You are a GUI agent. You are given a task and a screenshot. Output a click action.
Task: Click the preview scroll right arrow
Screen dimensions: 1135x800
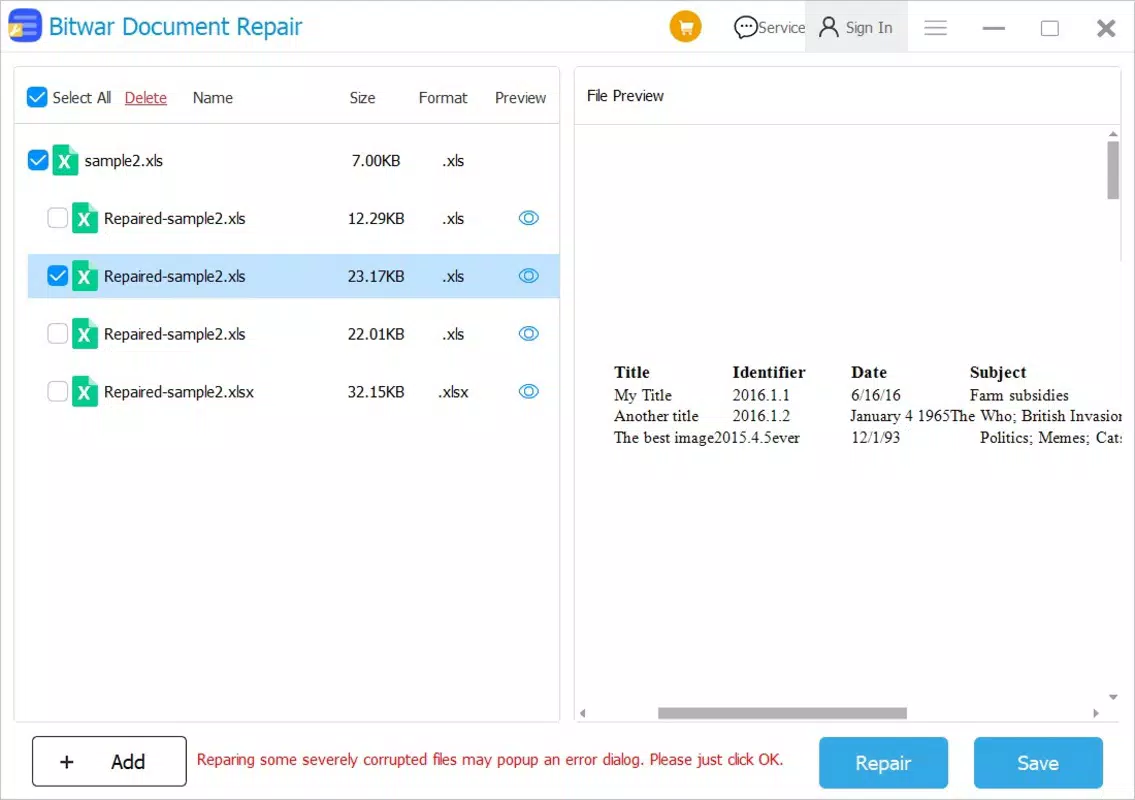1096,713
